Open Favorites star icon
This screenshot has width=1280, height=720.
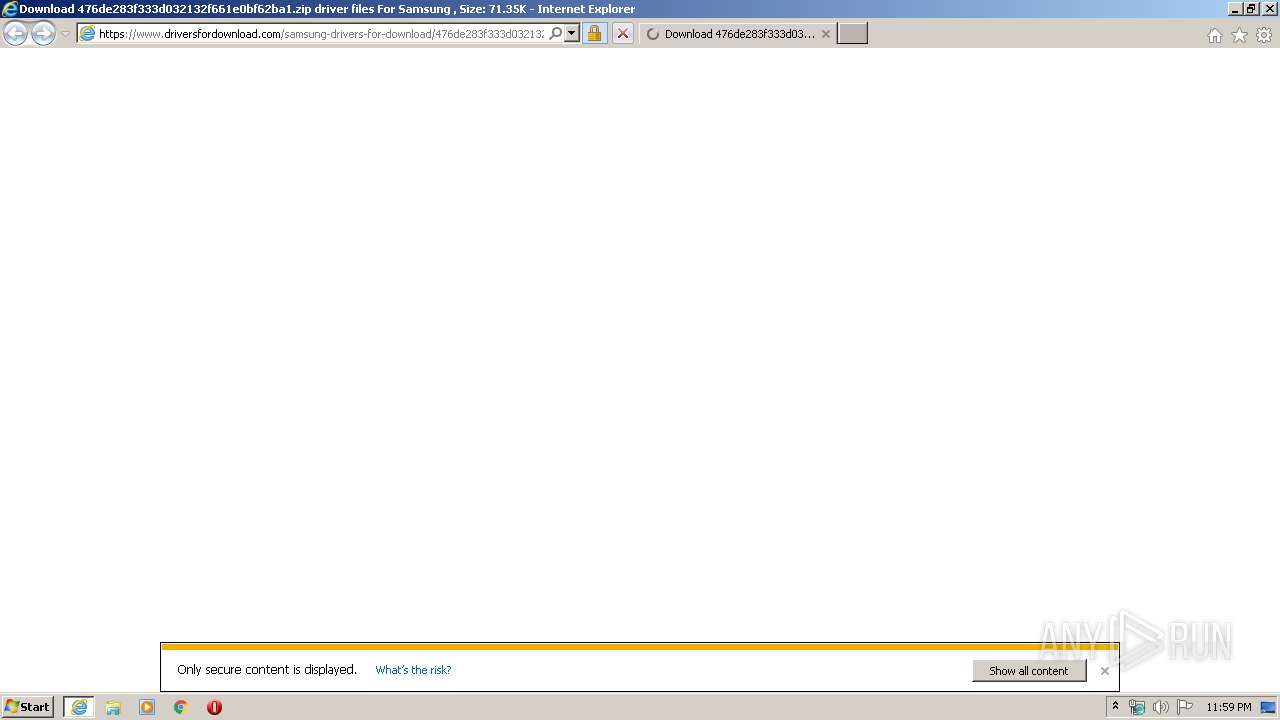pyautogui.click(x=1239, y=35)
